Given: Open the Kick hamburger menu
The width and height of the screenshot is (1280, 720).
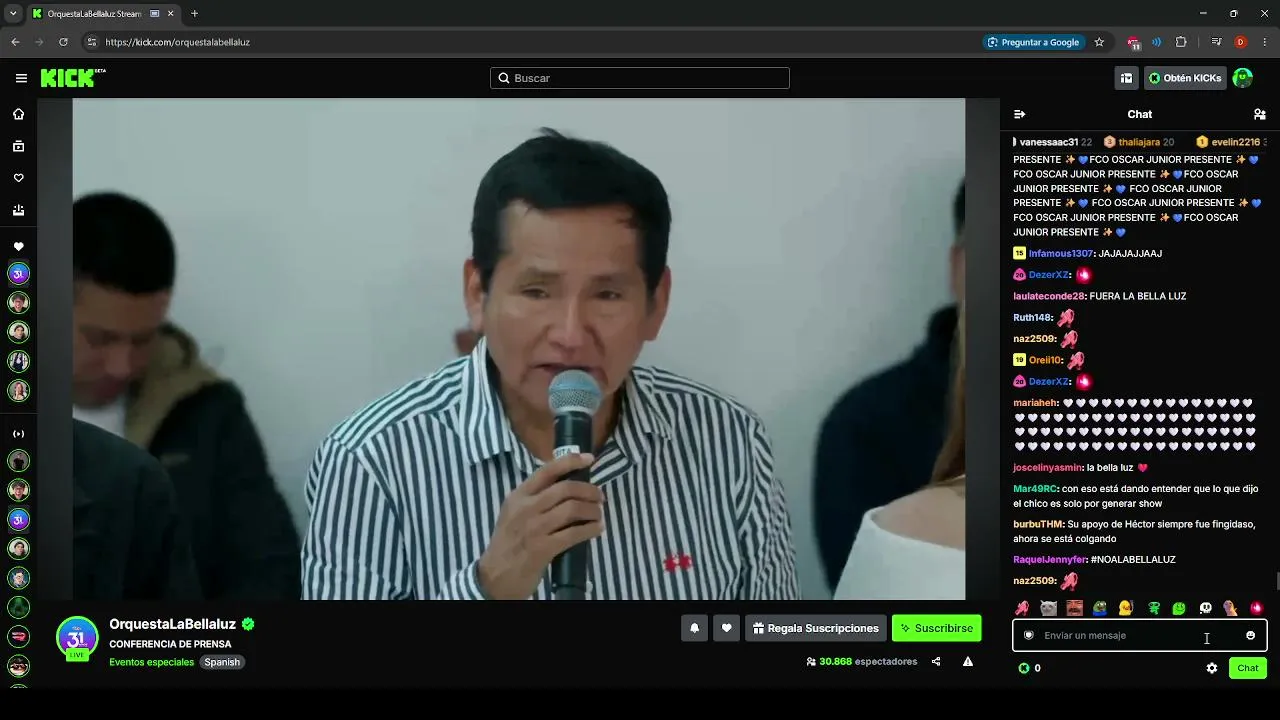Looking at the screenshot, I should (21, 78).
